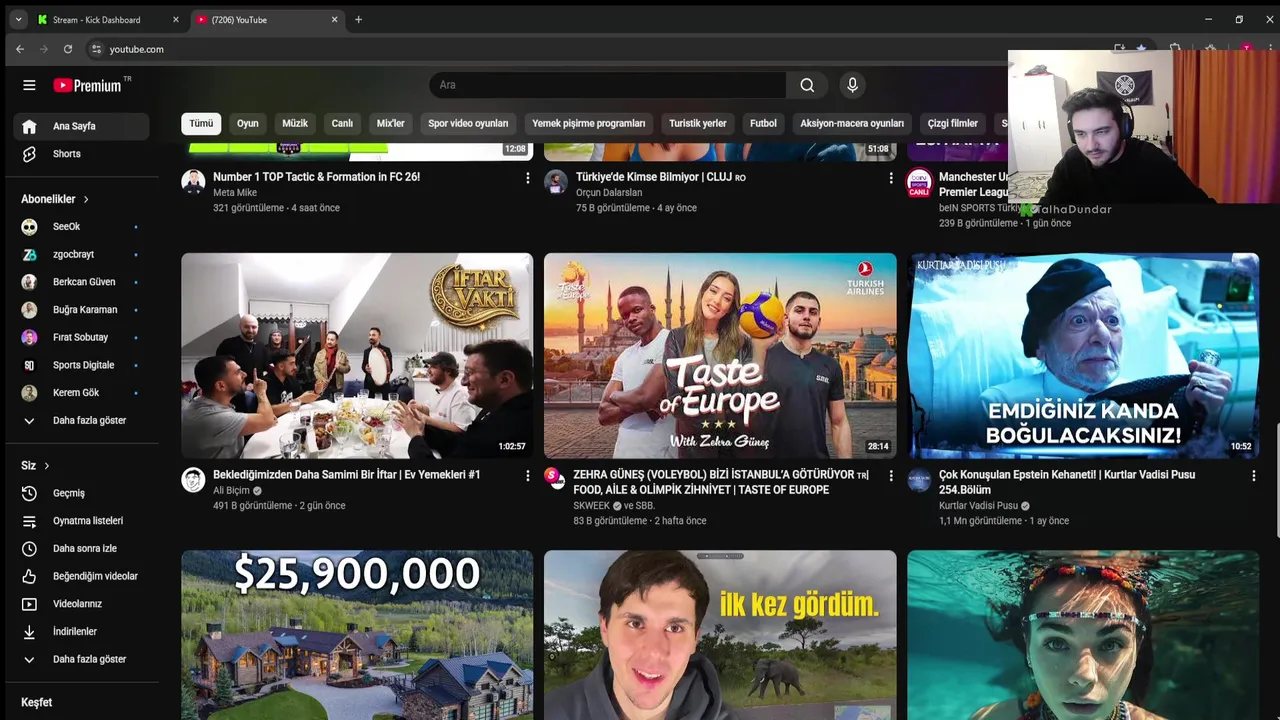The image size is (1280, 720).
Task: Select the Tümü filter chip
Action: coord(201,123)
